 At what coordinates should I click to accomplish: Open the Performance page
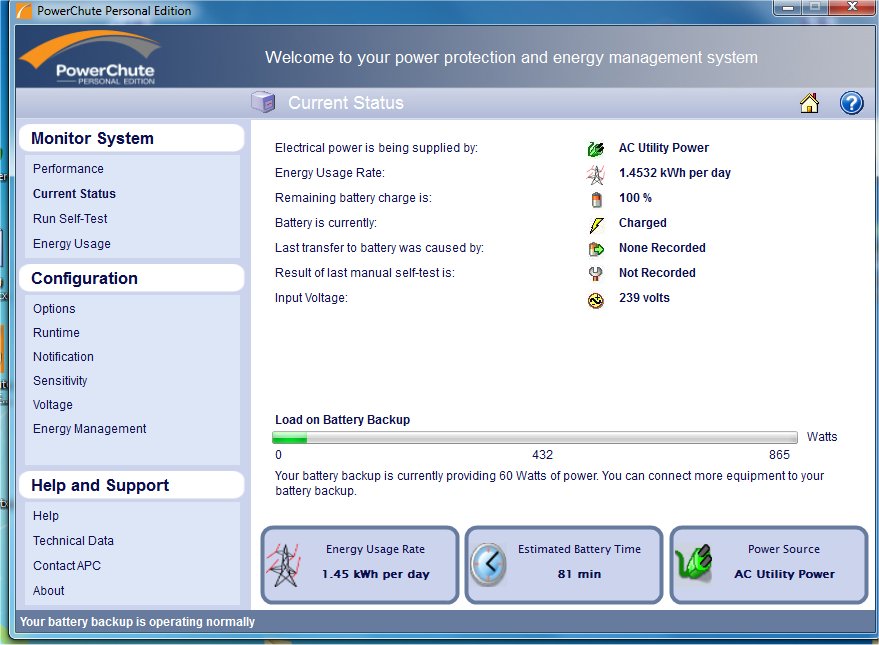coord(68,169)
